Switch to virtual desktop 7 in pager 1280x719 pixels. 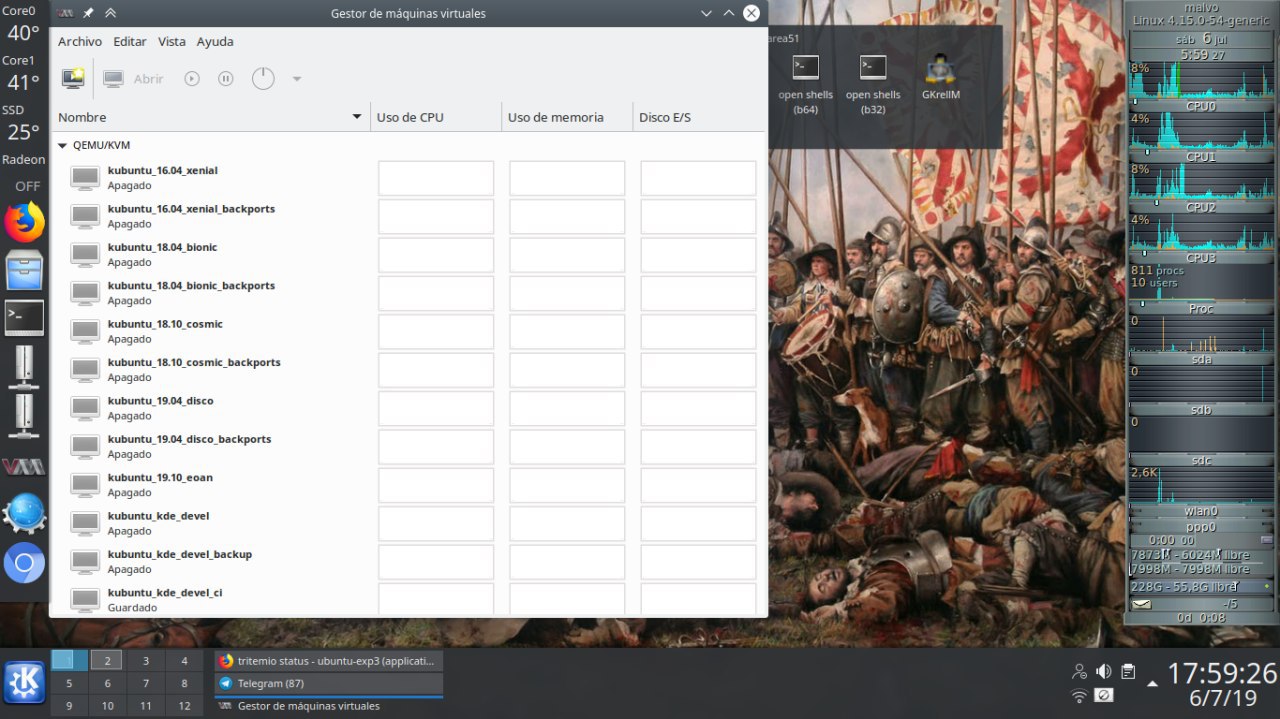pos(146,683)
